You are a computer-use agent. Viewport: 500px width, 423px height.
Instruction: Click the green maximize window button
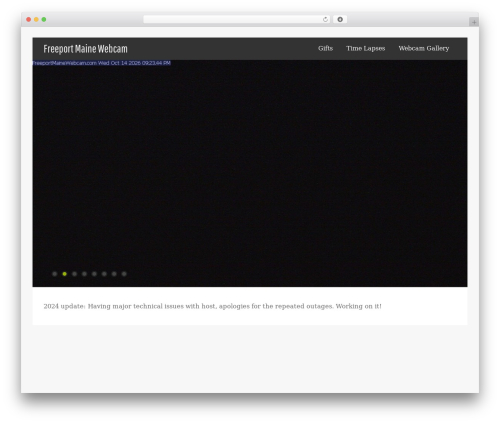click(x=44, y=19)
